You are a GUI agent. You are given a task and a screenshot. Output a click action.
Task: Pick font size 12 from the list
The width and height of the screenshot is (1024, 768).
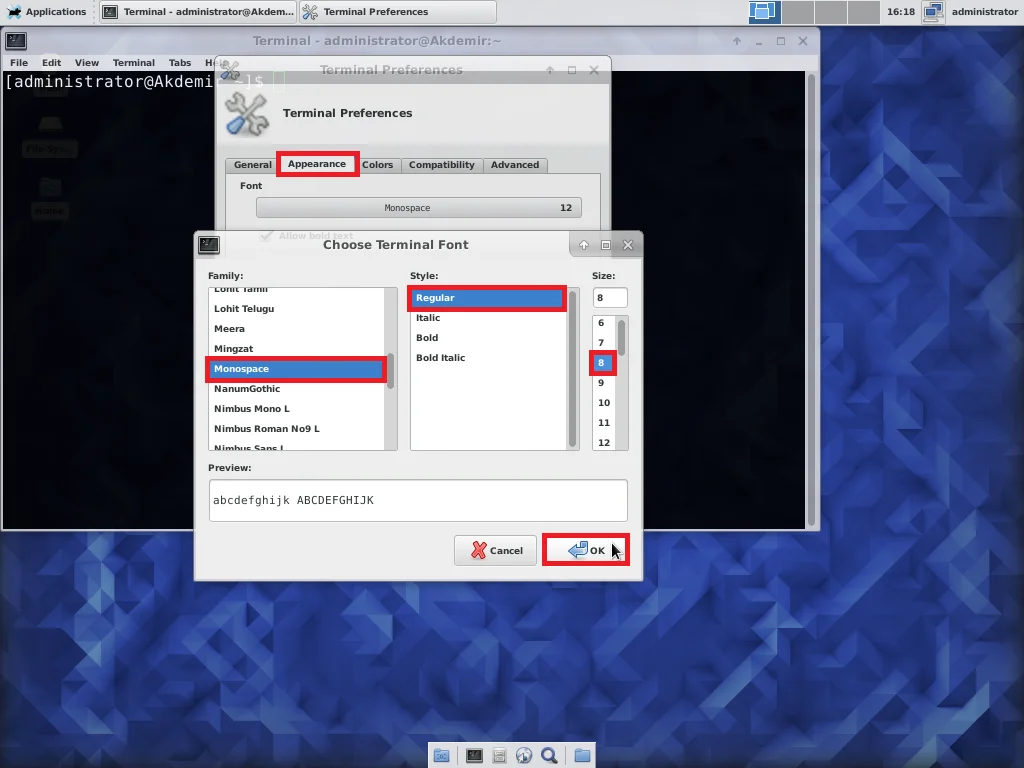tap(604, 443)
